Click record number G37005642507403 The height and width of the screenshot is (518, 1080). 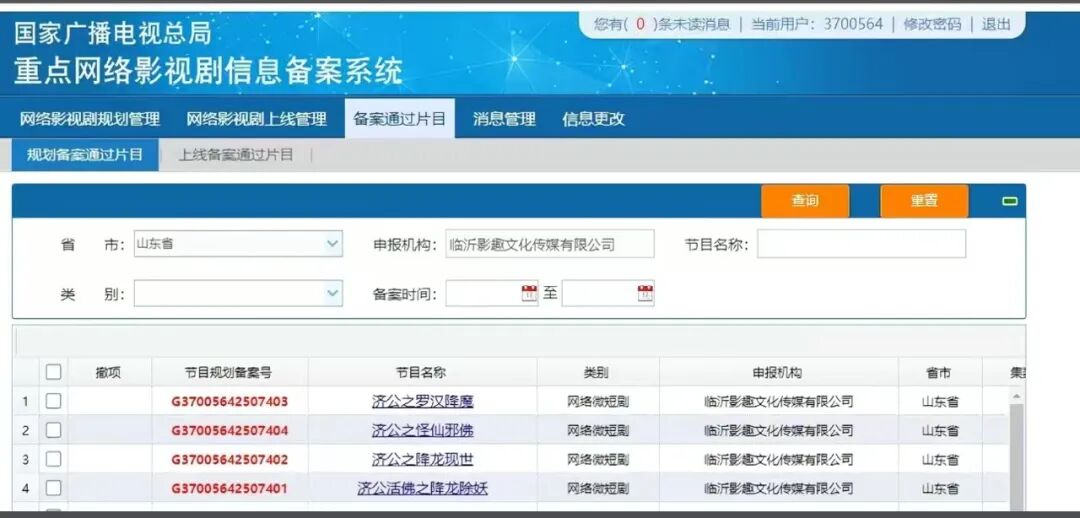(230, 402)
